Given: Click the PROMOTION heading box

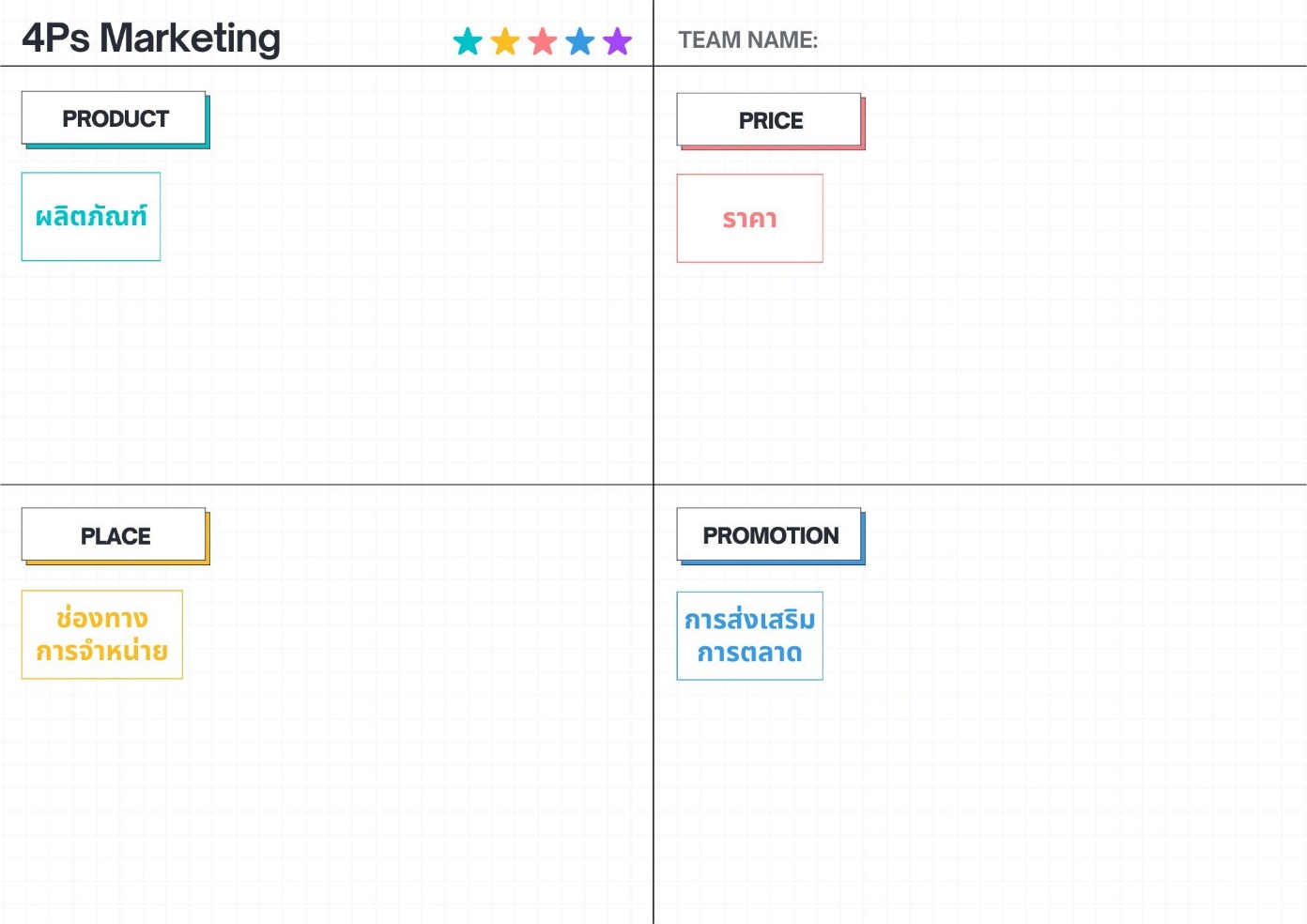Looking at the screenshot, I should pyautogui.click(x=769, y=535).
